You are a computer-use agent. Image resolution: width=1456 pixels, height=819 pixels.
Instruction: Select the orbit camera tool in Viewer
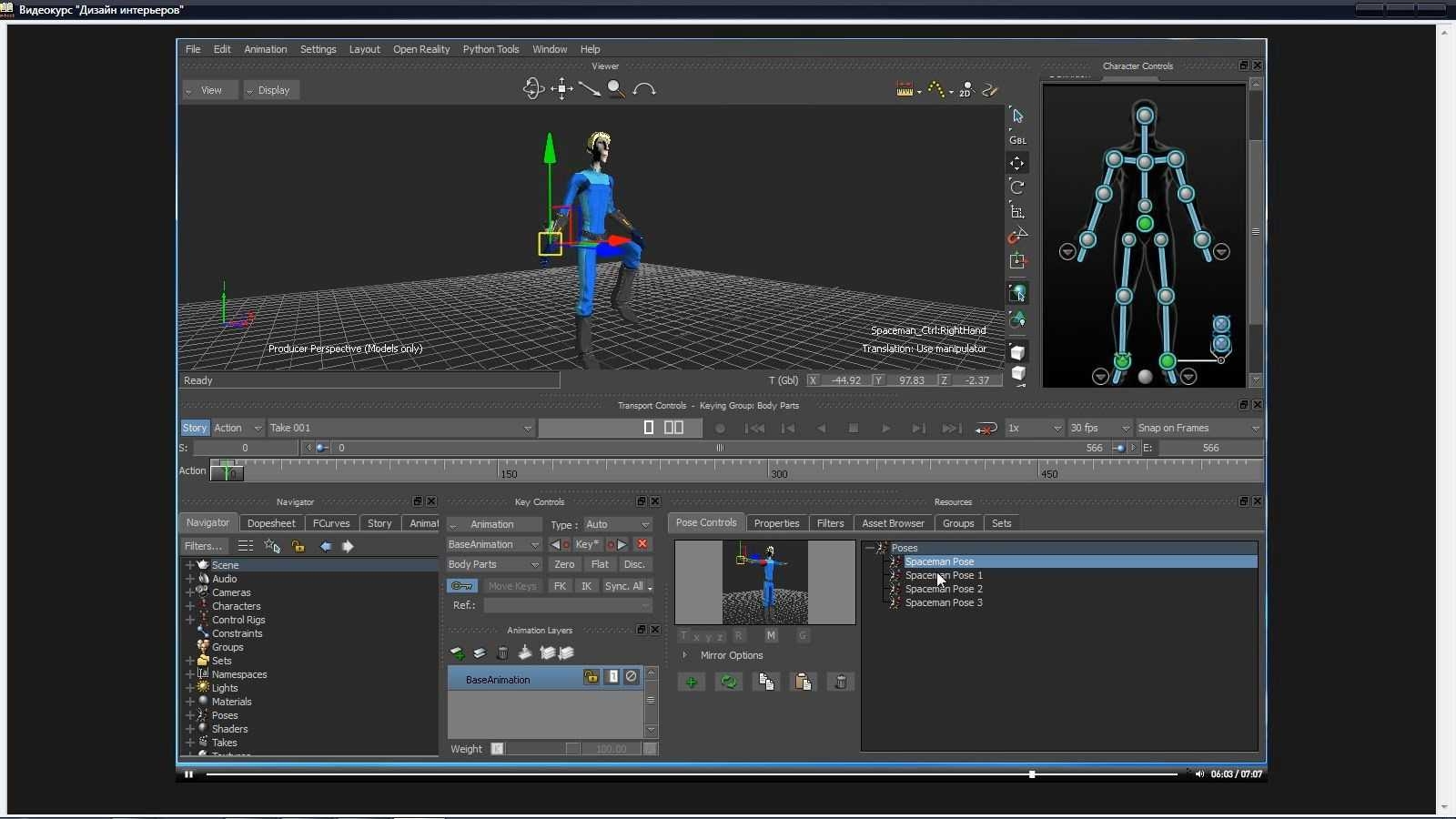(533, 88)
